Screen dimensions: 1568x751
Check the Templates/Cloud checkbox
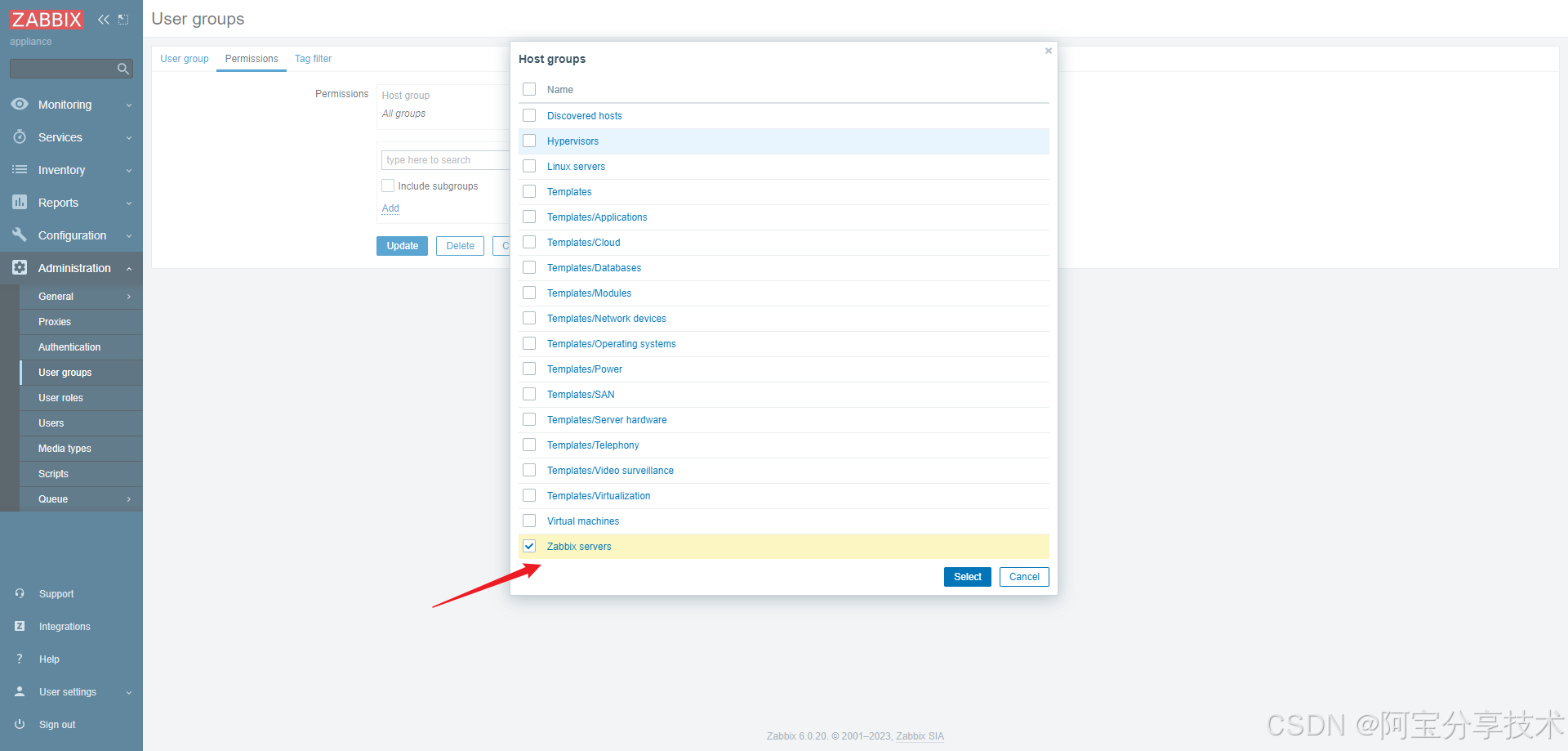pyautogui.click(x=529, y=242)
